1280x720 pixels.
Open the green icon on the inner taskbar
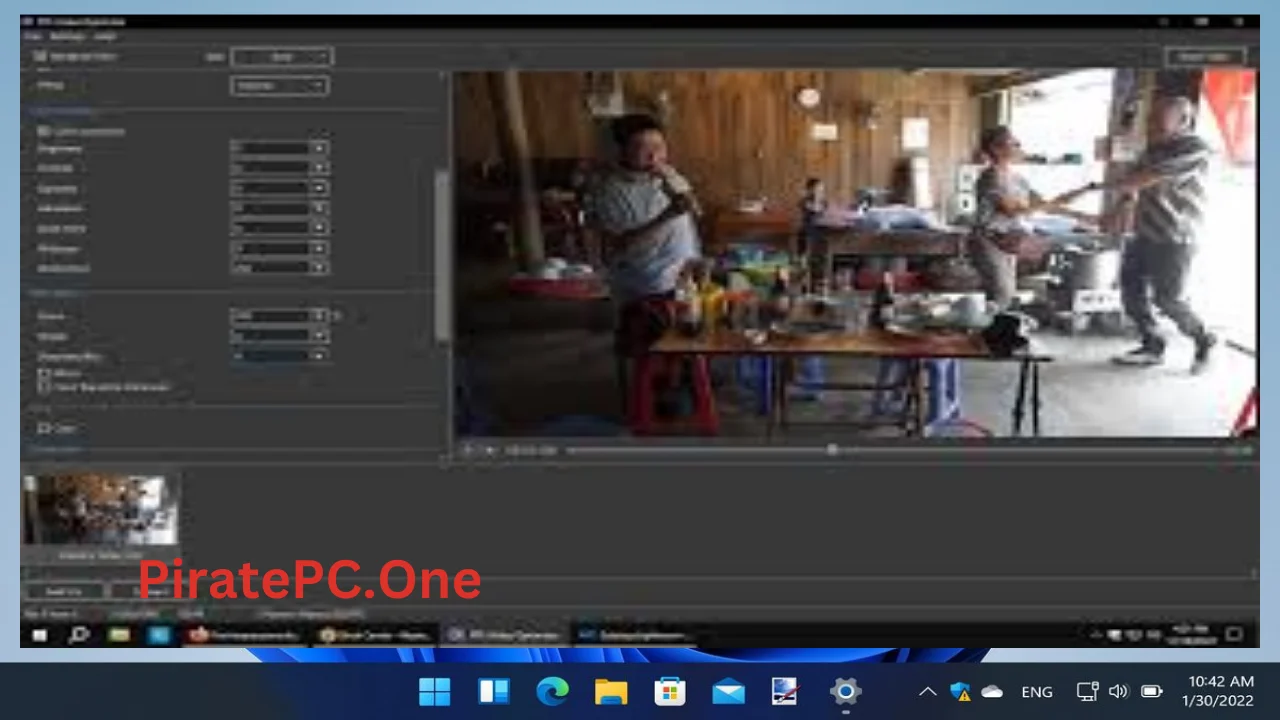coord(120,634)
